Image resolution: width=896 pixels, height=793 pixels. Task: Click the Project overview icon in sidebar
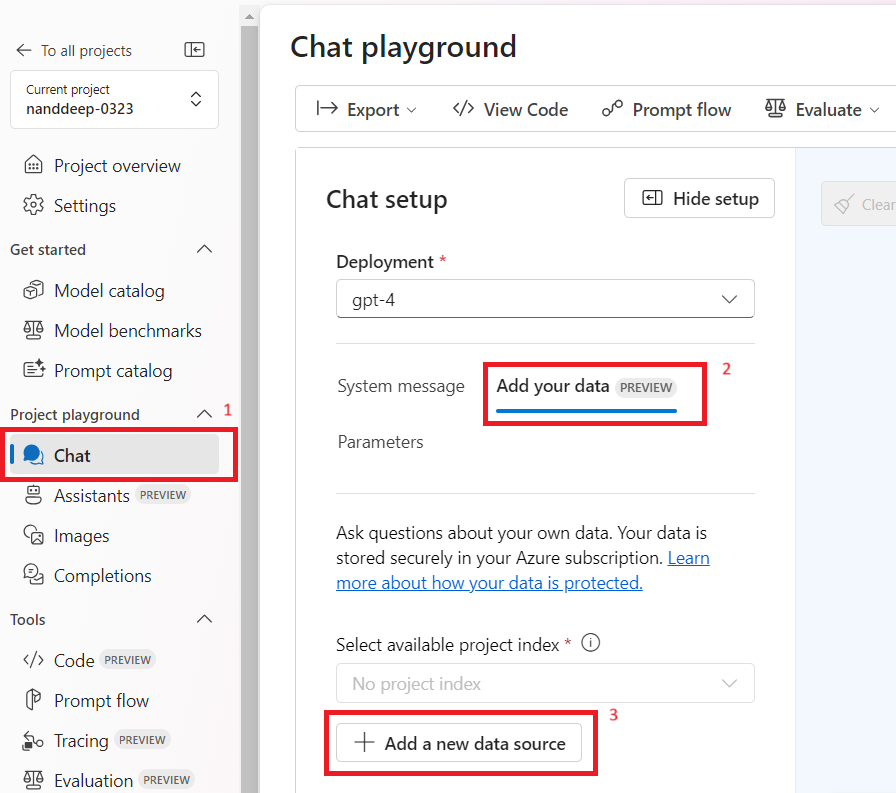[x=34, y=166]
